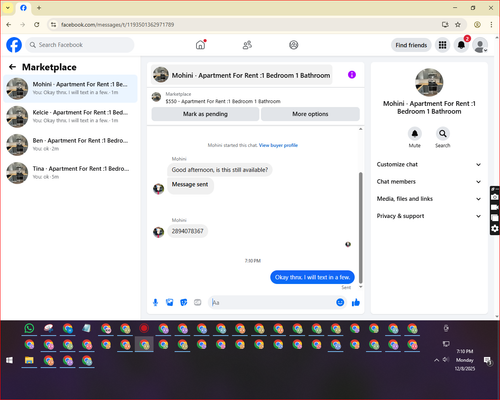Reload the page with browser refresh icon
The width and height of the screenshot is (500, 400).
point(37,24)
